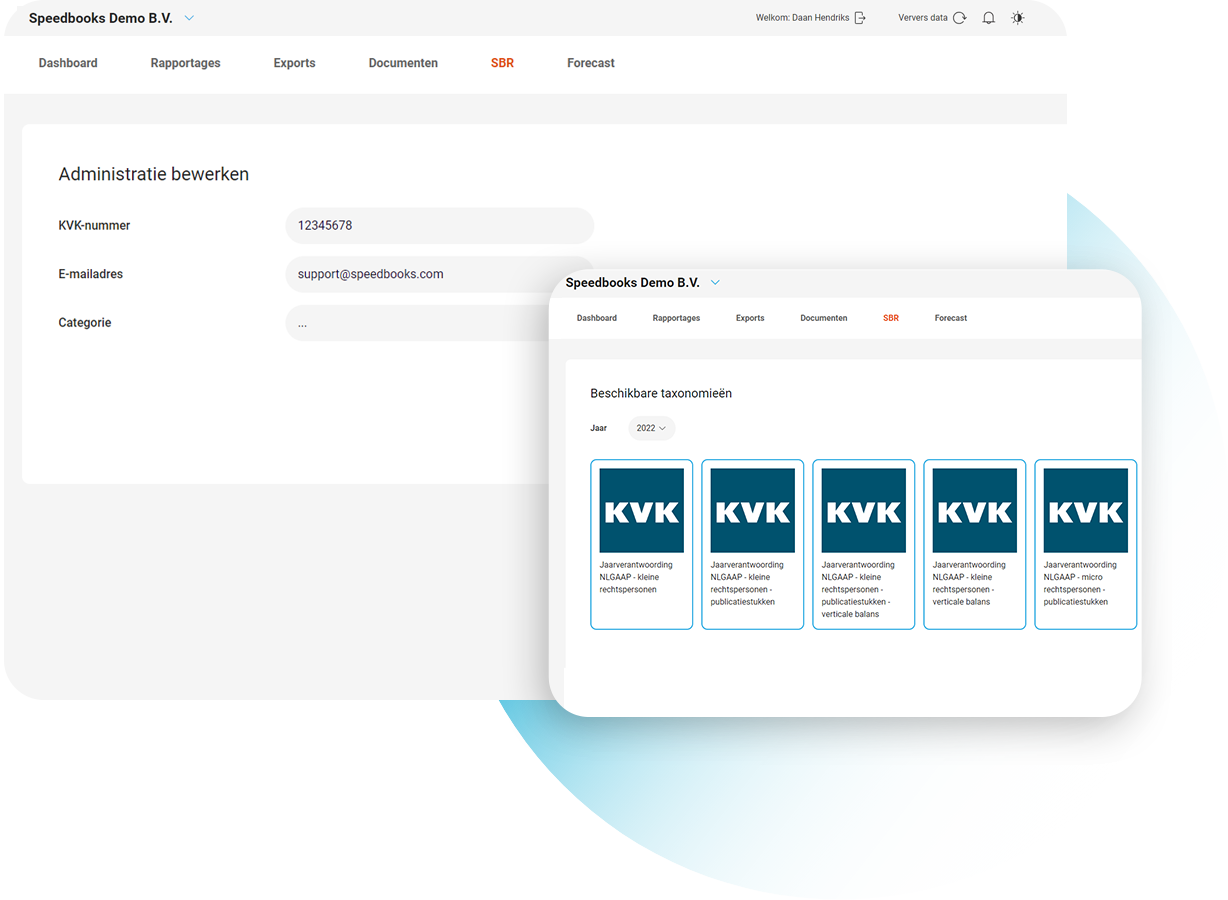The image size is (1228, 900).
Task: Click 'Speedbooks Demo B.V.' name in back window
Action: coord(101,18)
